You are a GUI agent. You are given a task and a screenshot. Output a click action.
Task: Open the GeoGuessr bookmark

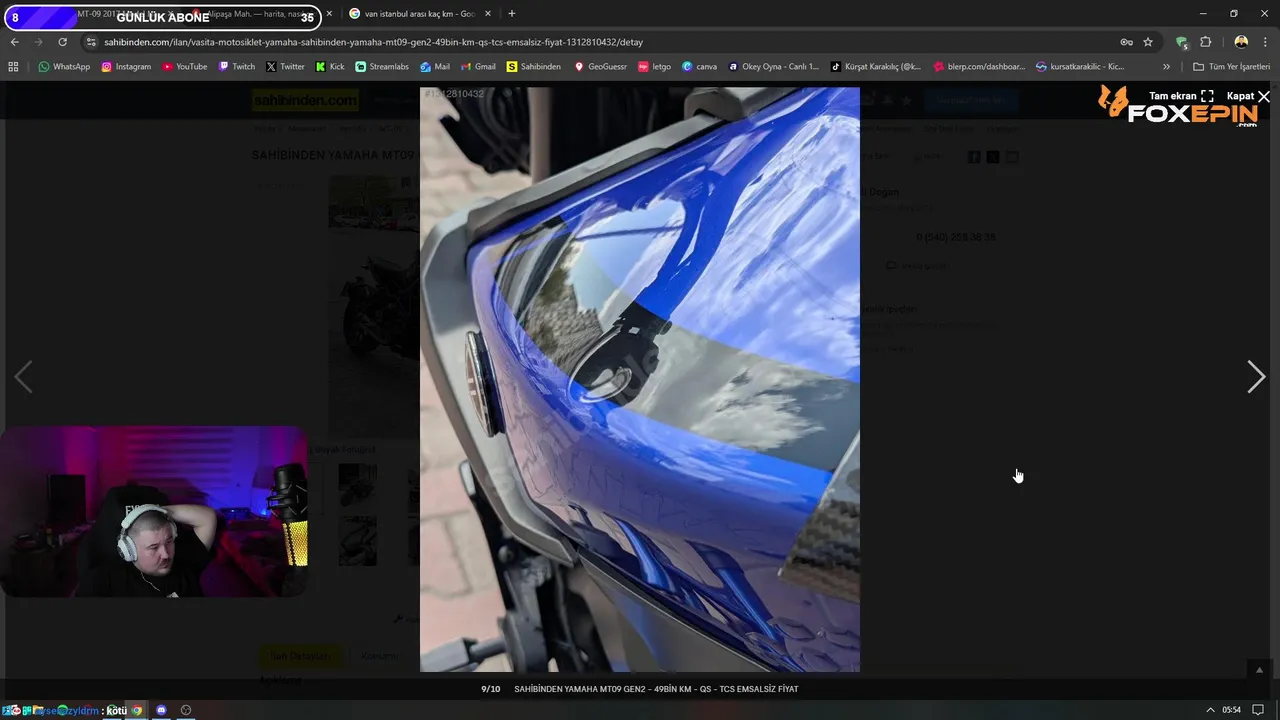[601, 66]
